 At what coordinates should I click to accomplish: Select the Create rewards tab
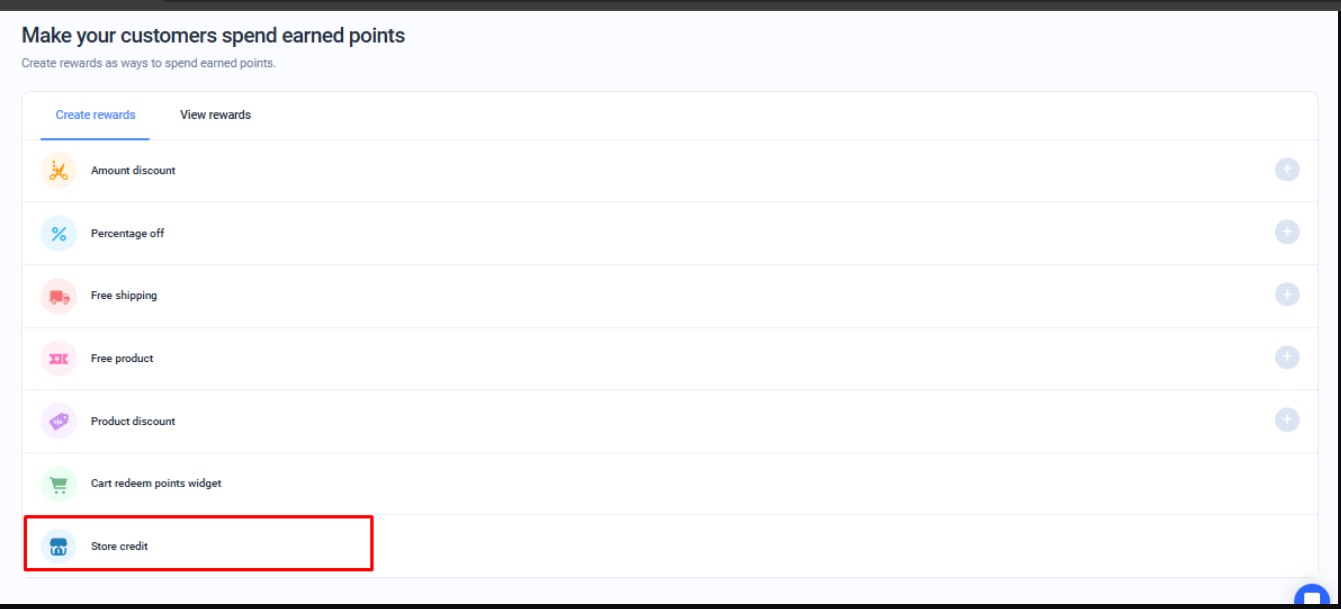coord(95,115)
